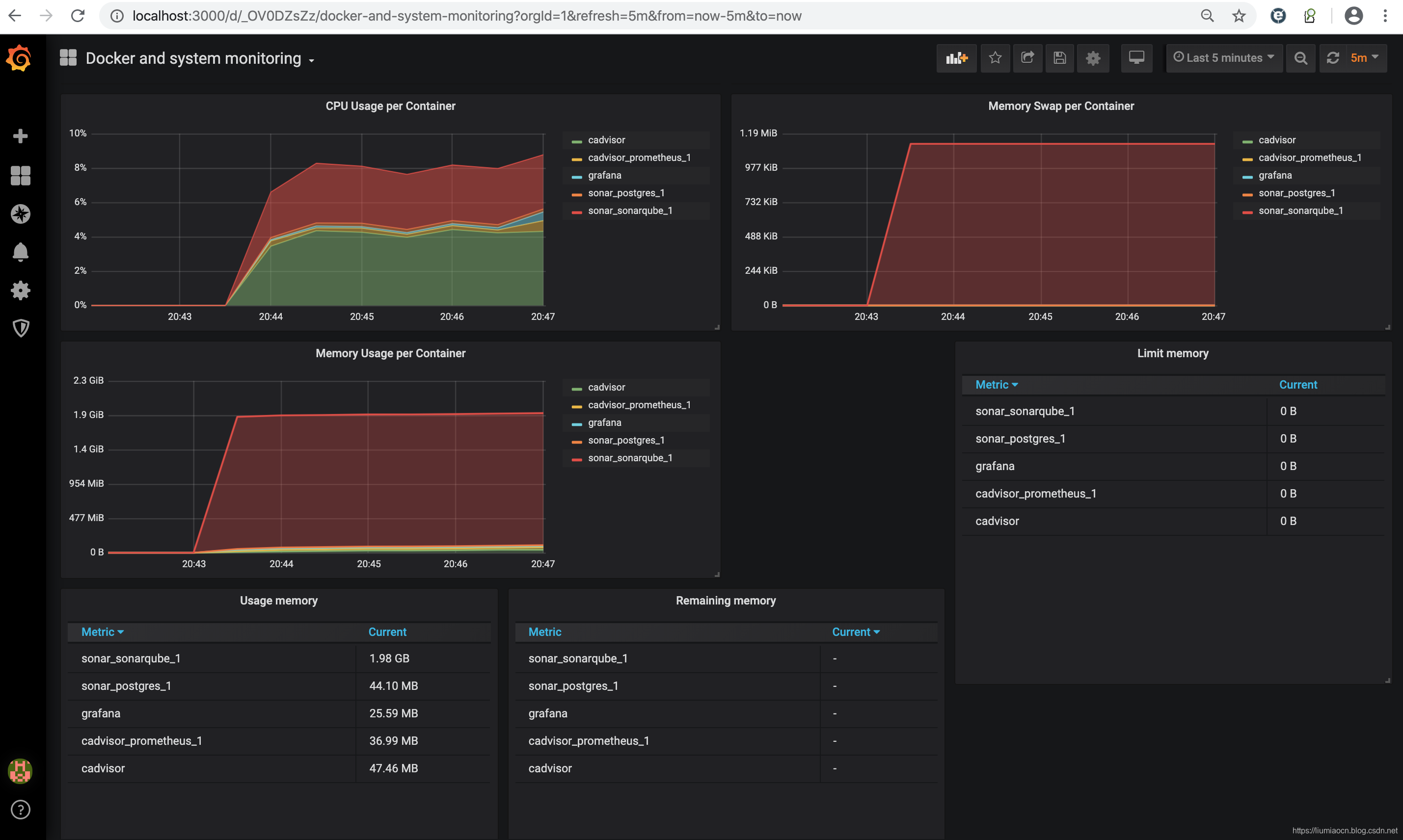Sort Limit memory table by Metric

(x=997, y=385)
